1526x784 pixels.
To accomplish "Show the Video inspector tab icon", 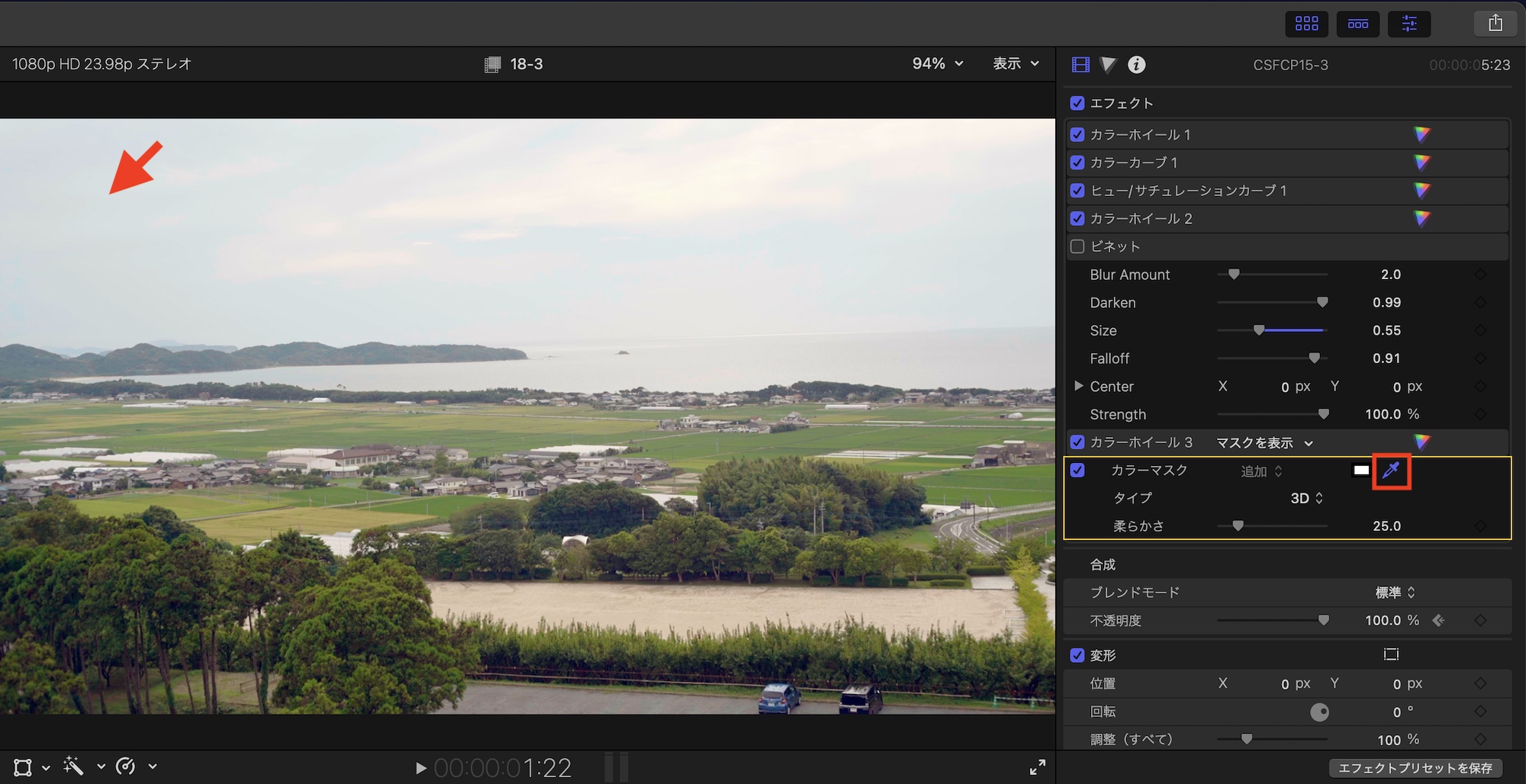I will click(1080, 65).
